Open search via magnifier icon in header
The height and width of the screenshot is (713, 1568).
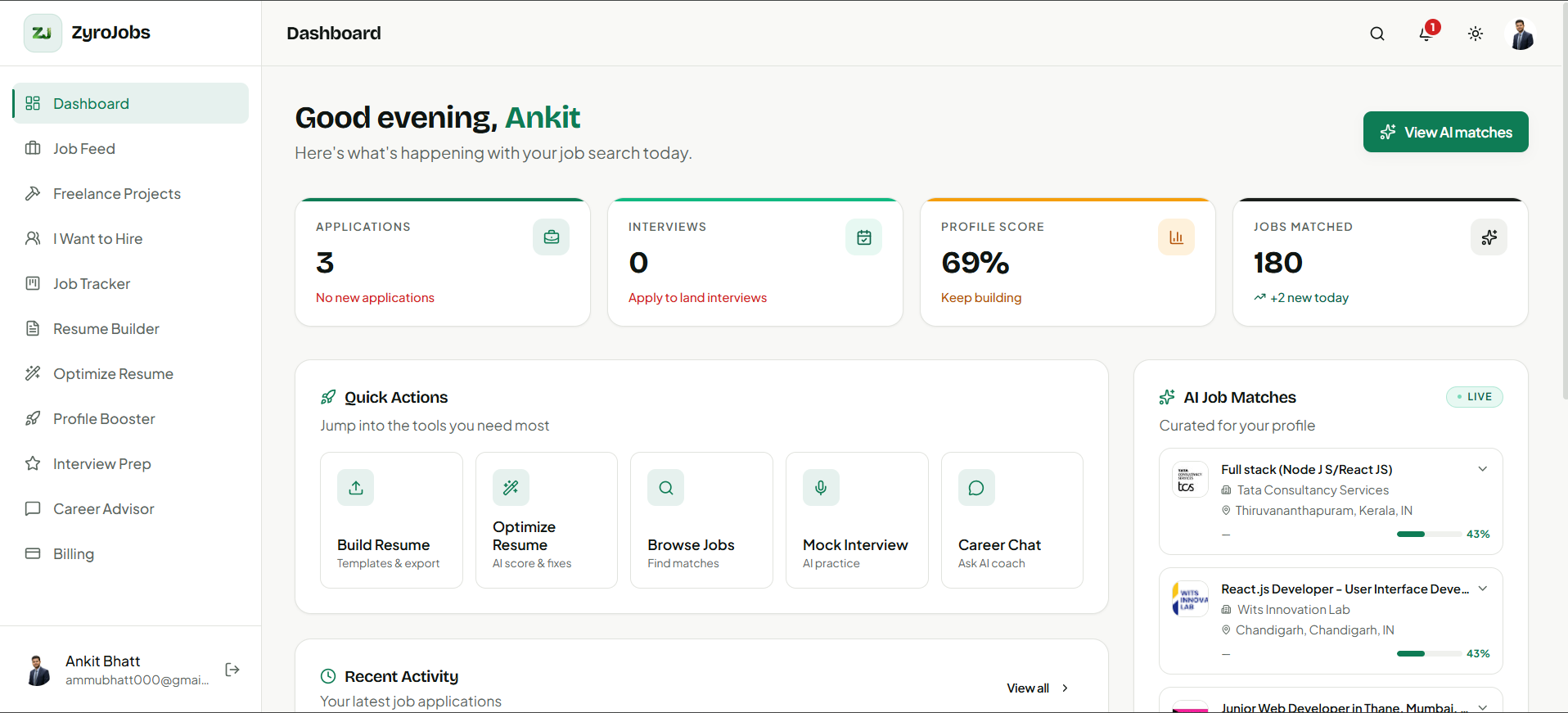click(x=1377, y=34)
